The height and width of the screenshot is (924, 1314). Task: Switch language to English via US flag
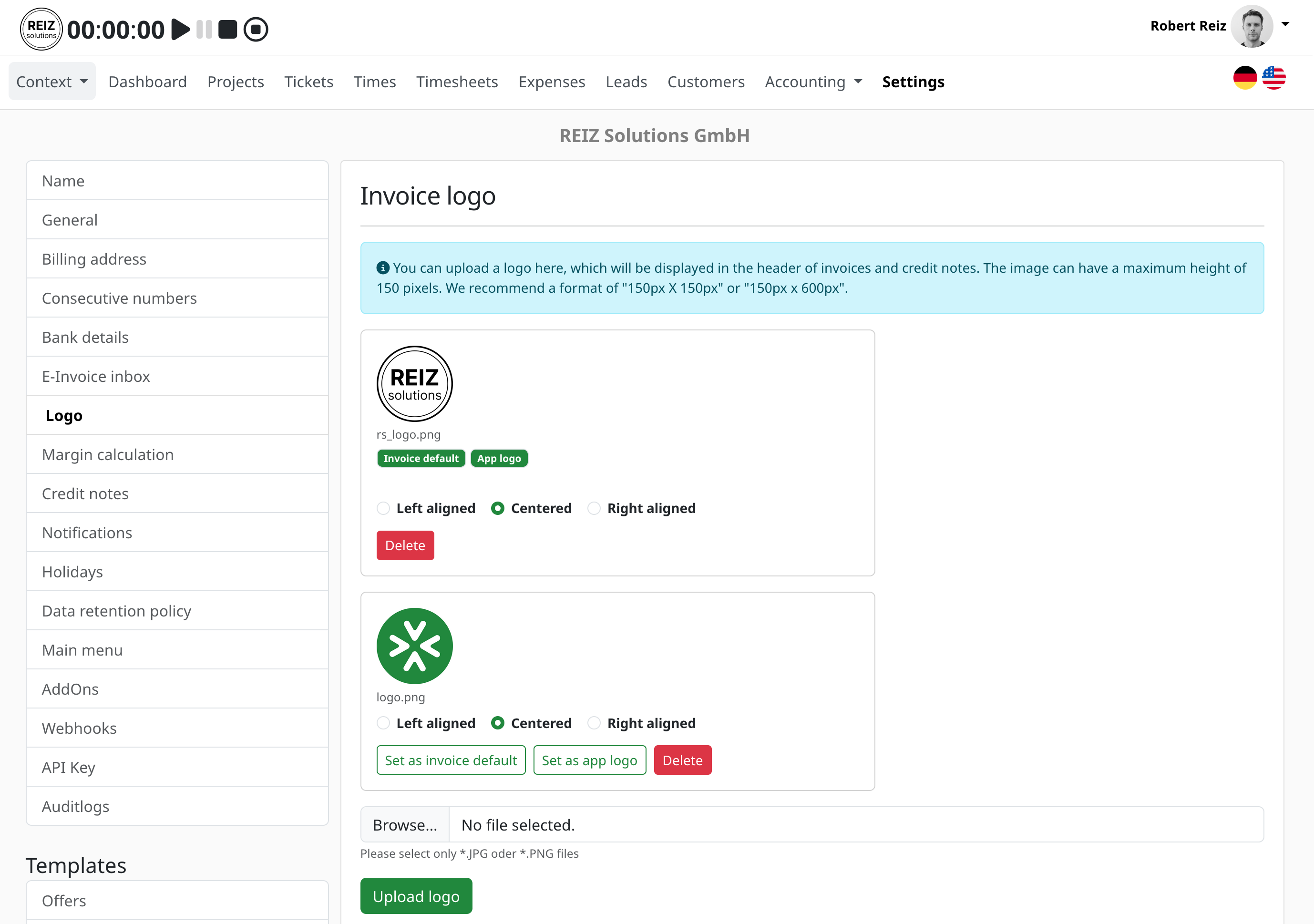1274,78
